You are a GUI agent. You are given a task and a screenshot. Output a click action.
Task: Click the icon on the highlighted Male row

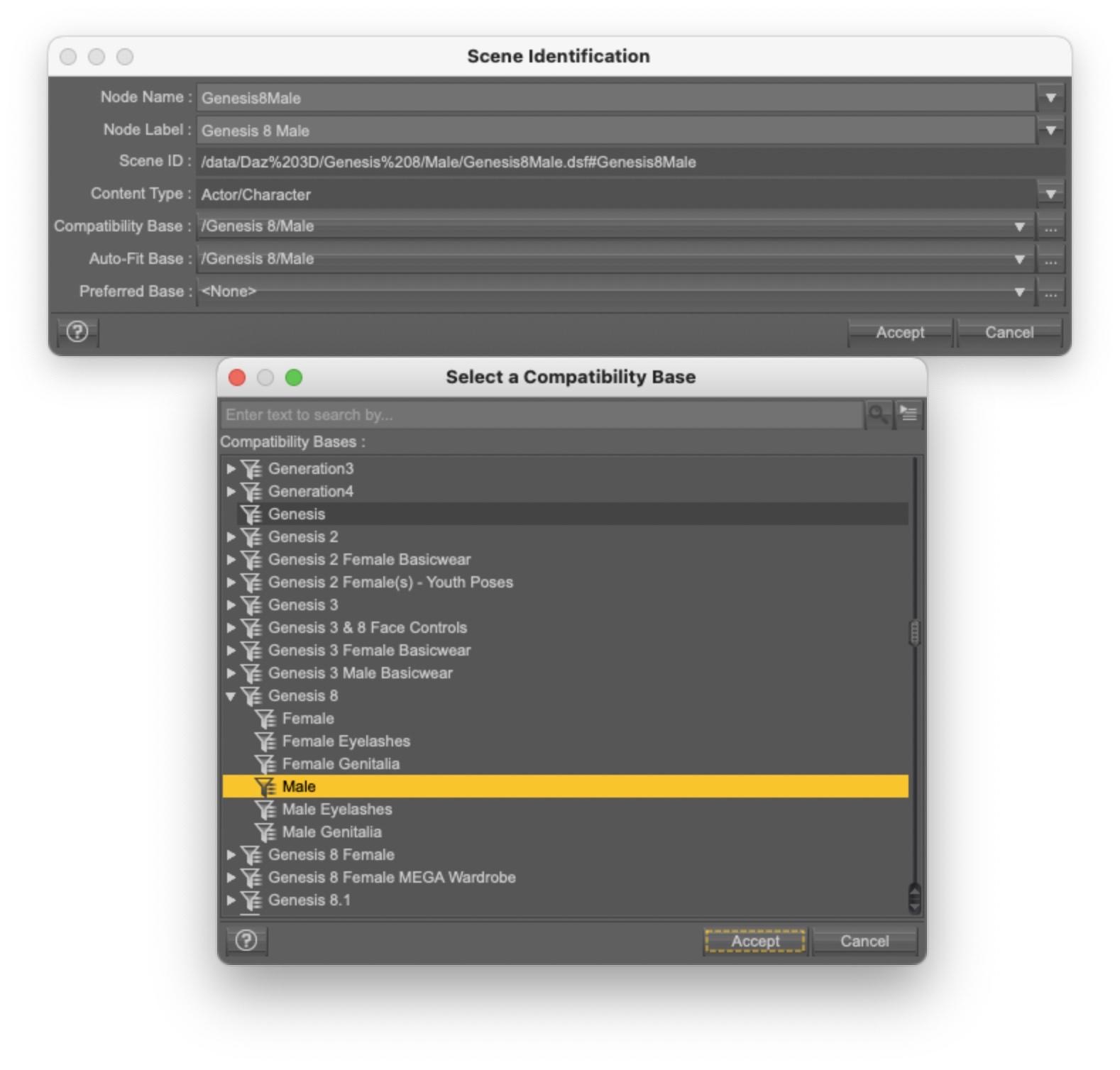(265, 787)
